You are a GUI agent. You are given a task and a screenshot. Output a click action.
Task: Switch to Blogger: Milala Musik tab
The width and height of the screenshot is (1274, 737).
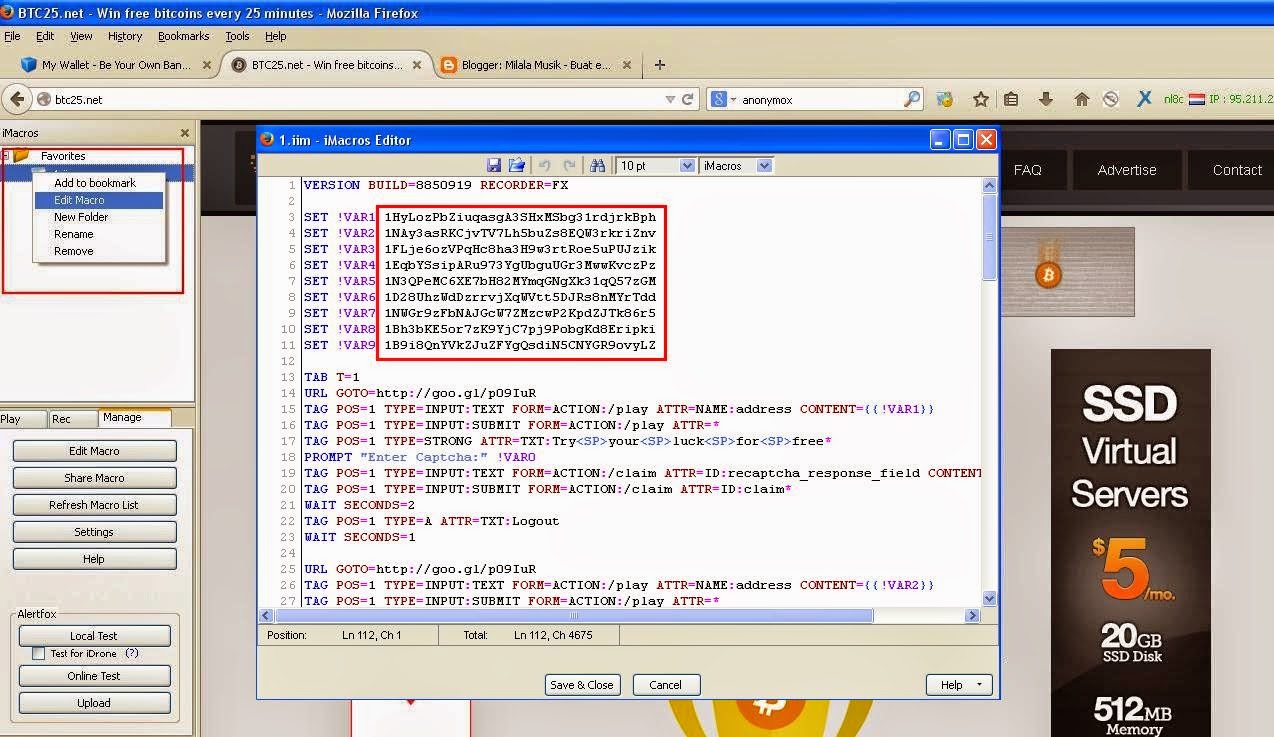pos(535,65)
